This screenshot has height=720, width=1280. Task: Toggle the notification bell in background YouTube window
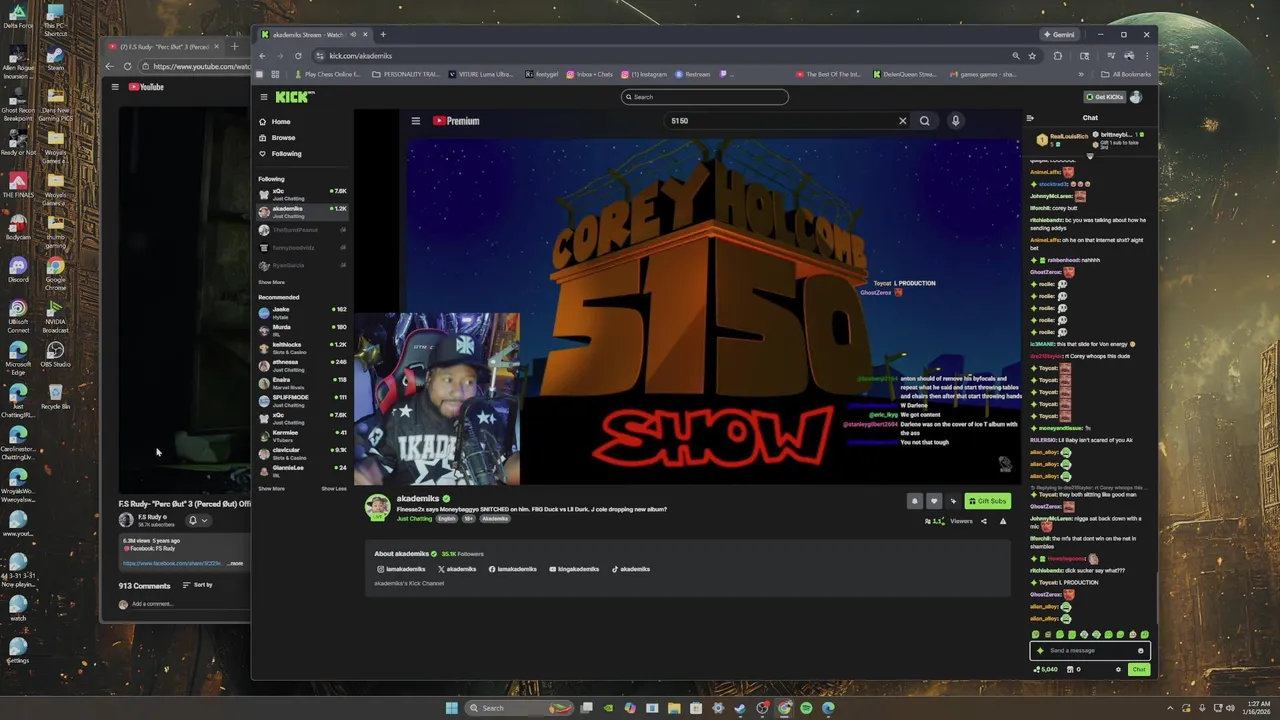coord(193,520)
